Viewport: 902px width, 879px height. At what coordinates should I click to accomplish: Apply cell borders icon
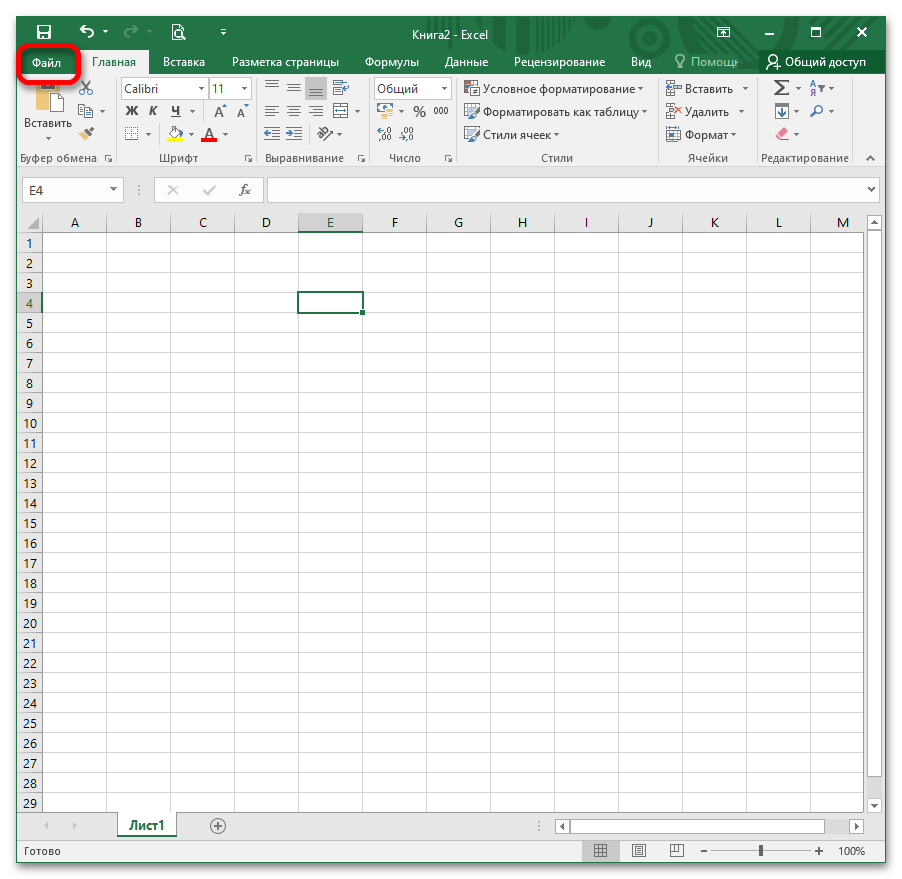(132, 134)
